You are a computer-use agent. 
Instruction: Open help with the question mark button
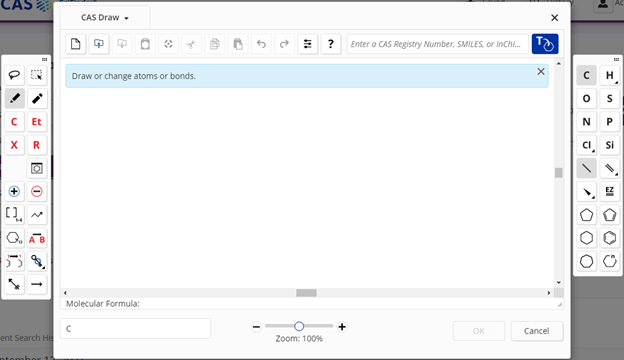(x=331, y=44)
